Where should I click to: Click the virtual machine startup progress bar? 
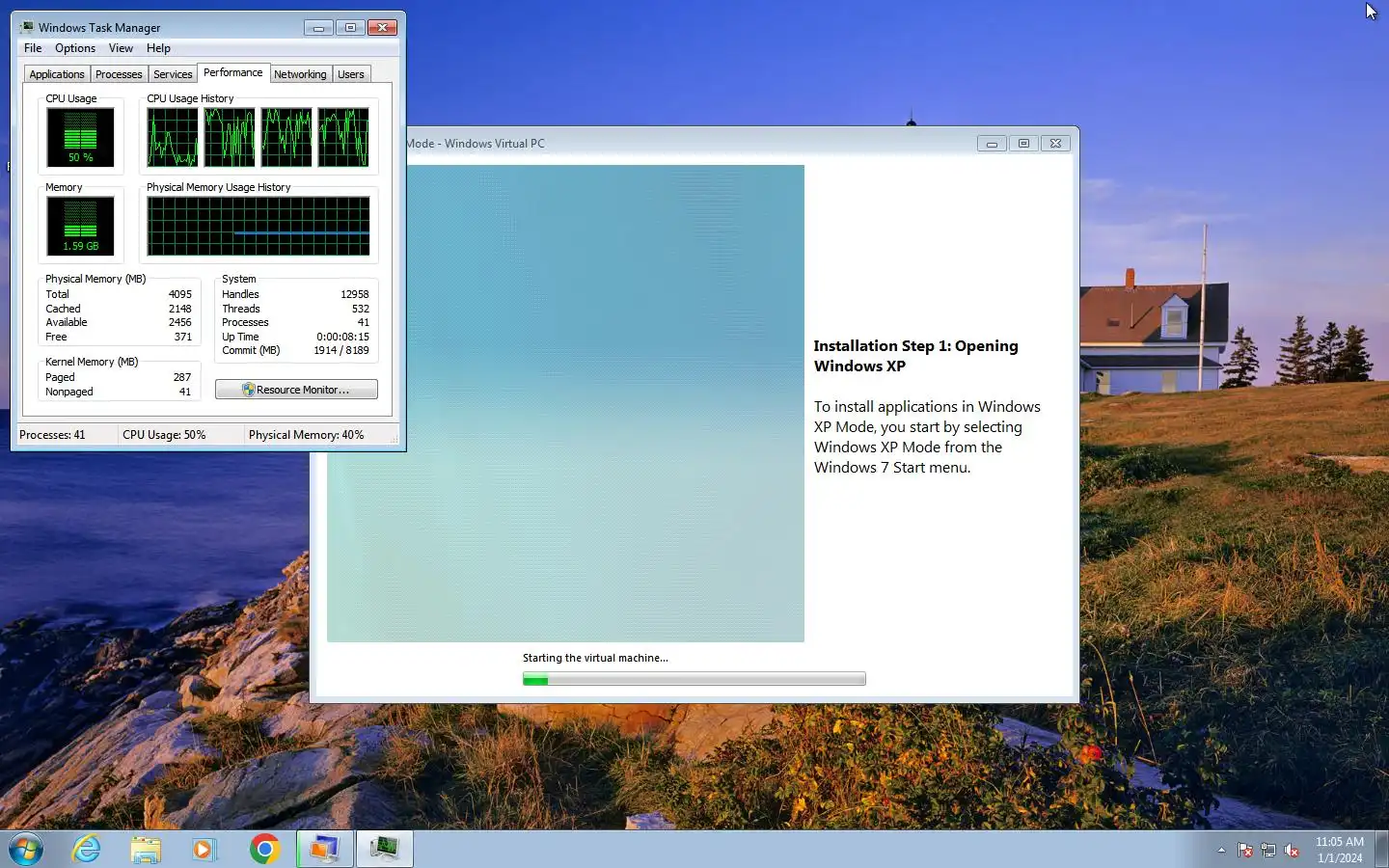coord(694,679)
